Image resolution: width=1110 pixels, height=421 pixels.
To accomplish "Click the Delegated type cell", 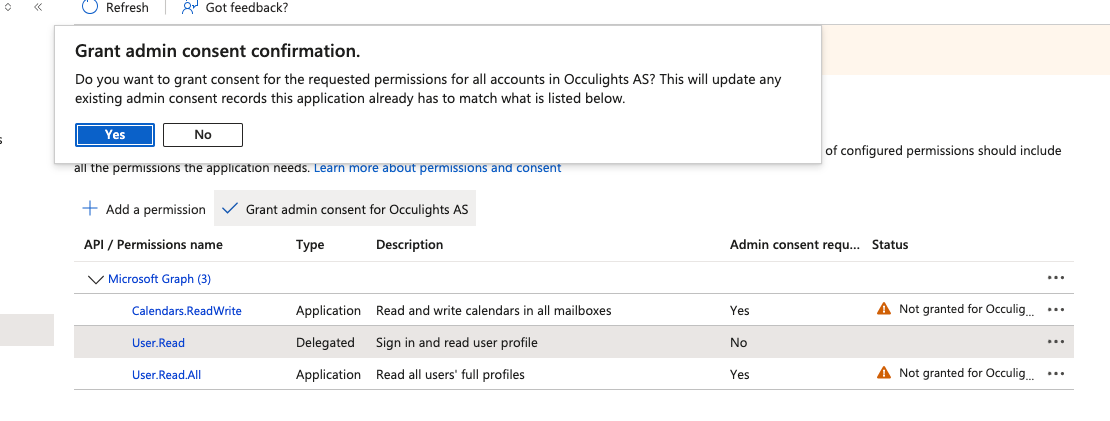I will (325, 342).
